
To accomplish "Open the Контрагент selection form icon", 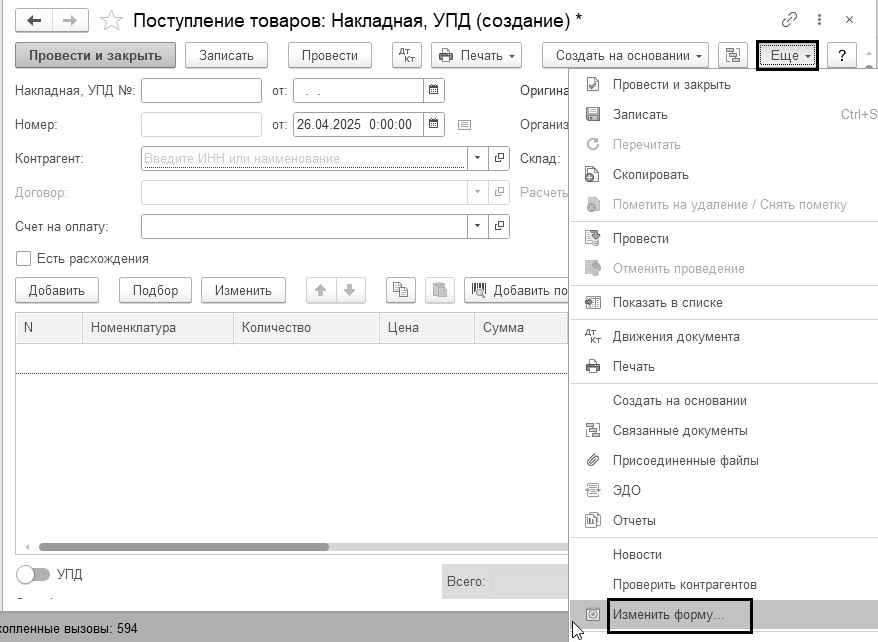I will (x=499, y=158).
